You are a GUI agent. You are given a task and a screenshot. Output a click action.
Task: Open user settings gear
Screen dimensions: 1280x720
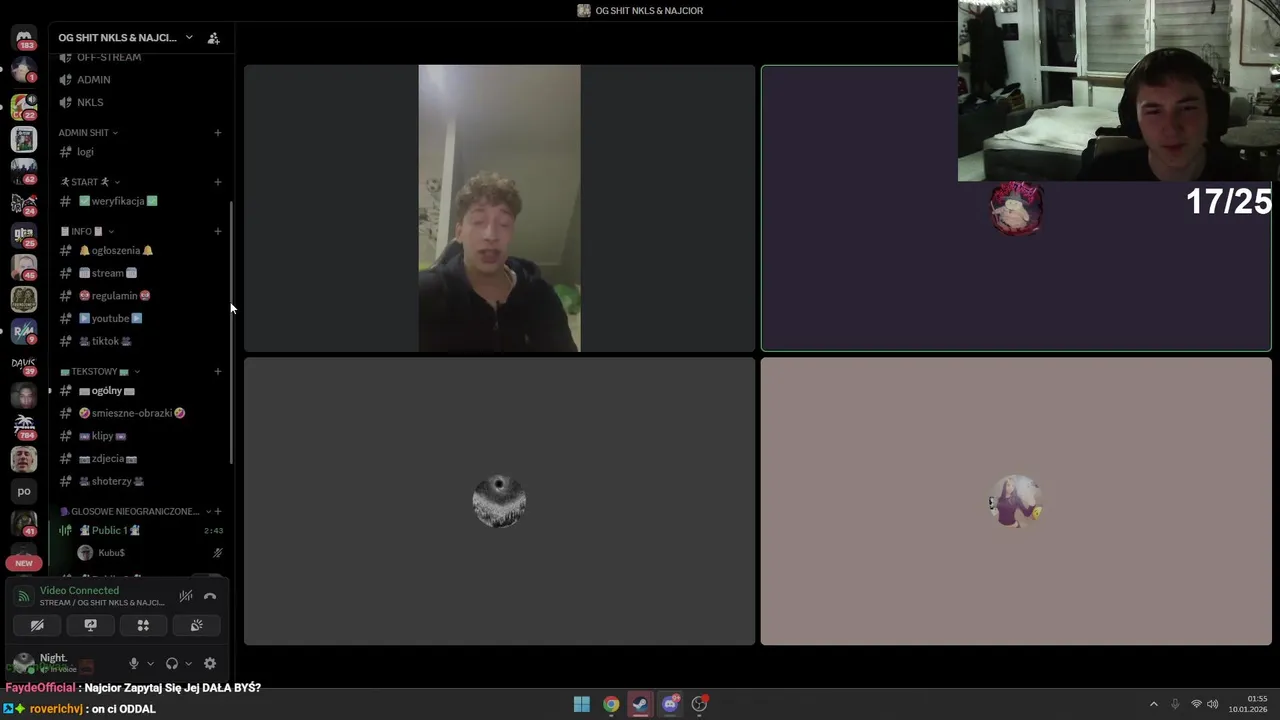[210, 663]
